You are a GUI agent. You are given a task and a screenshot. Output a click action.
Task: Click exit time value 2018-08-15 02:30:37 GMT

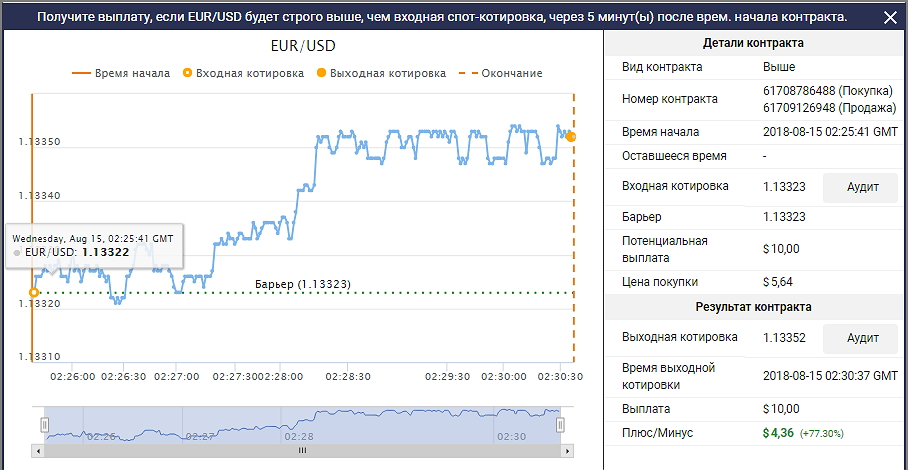(830, 375)
